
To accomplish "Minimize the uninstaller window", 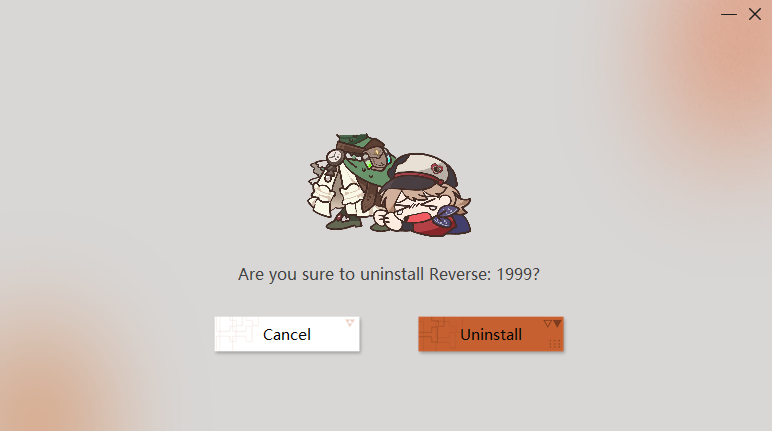I will coord(729,14).
